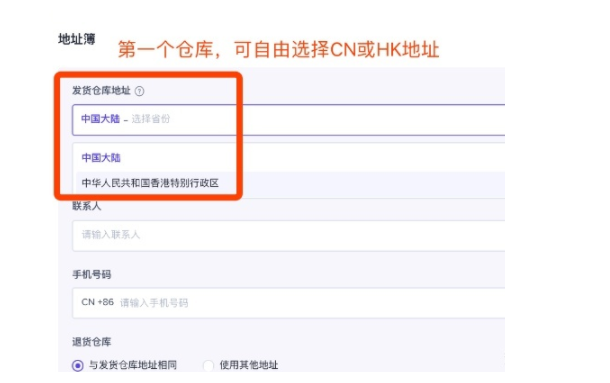
Task: Click the 地址簿 section heading
Action: pos(77,39)
